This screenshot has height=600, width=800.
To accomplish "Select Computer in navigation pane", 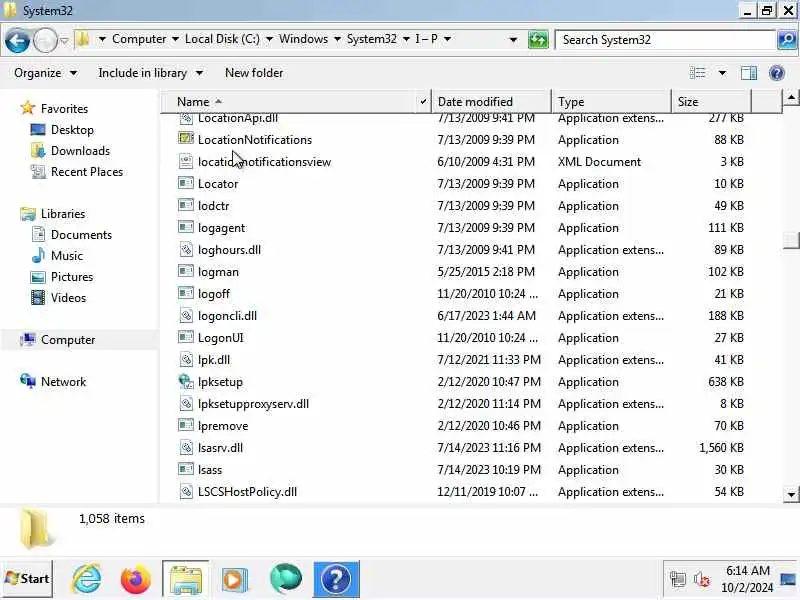I will pos(68,340).
